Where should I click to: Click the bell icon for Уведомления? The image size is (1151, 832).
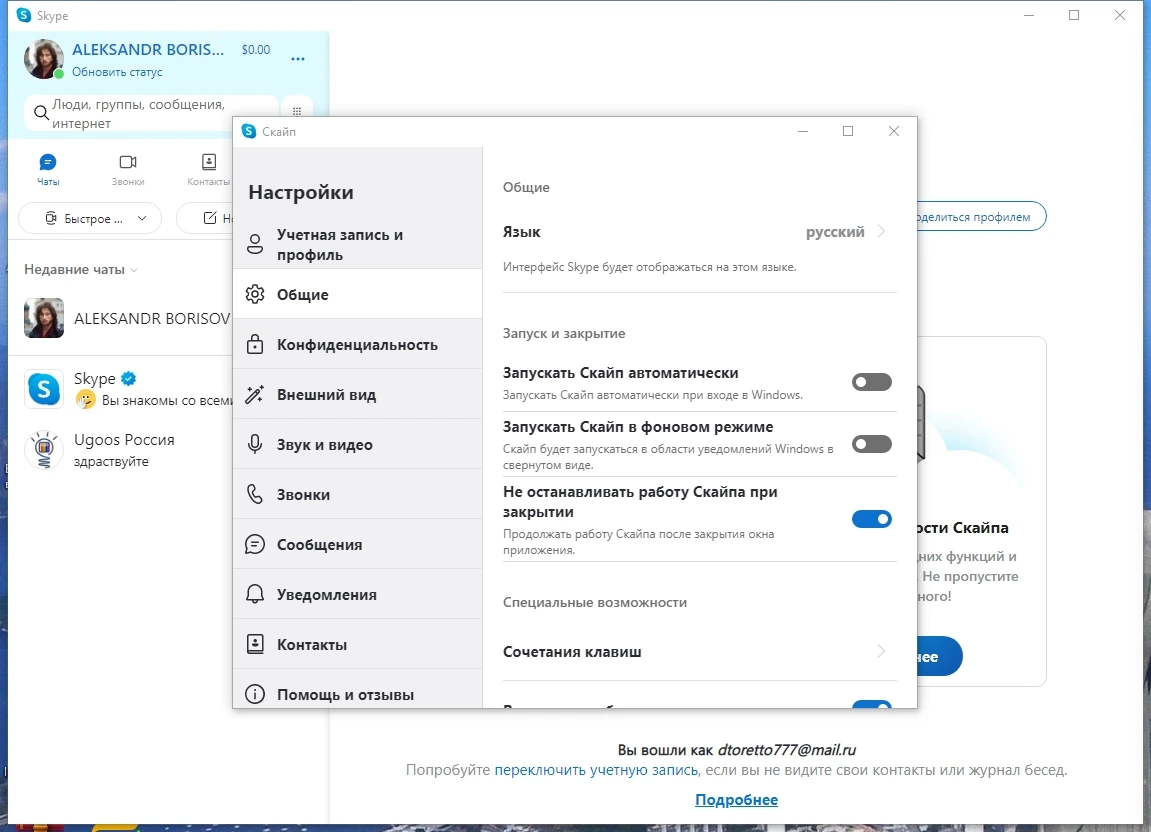pyautogui.click(x=255, y=594)
